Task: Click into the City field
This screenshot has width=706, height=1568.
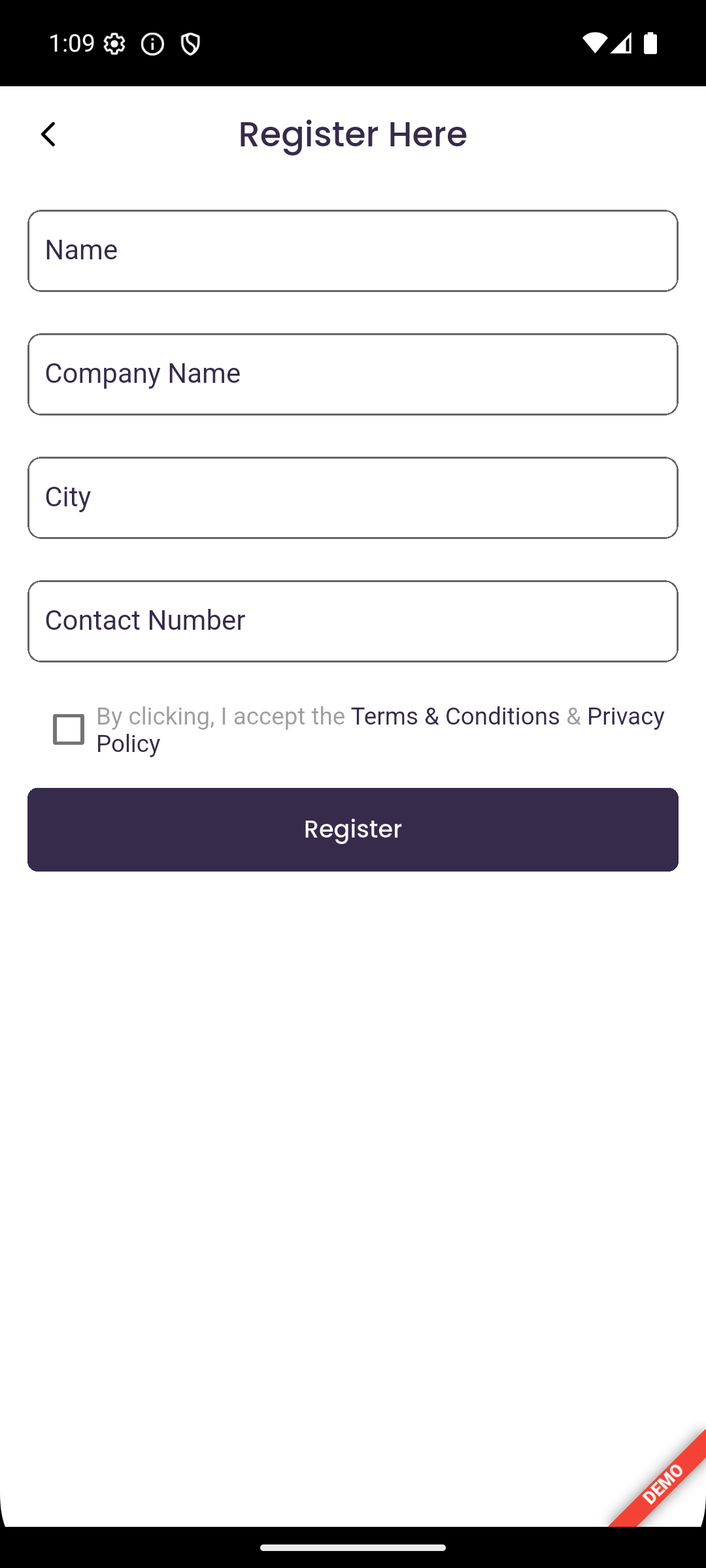Action: [x=353, y=498]
